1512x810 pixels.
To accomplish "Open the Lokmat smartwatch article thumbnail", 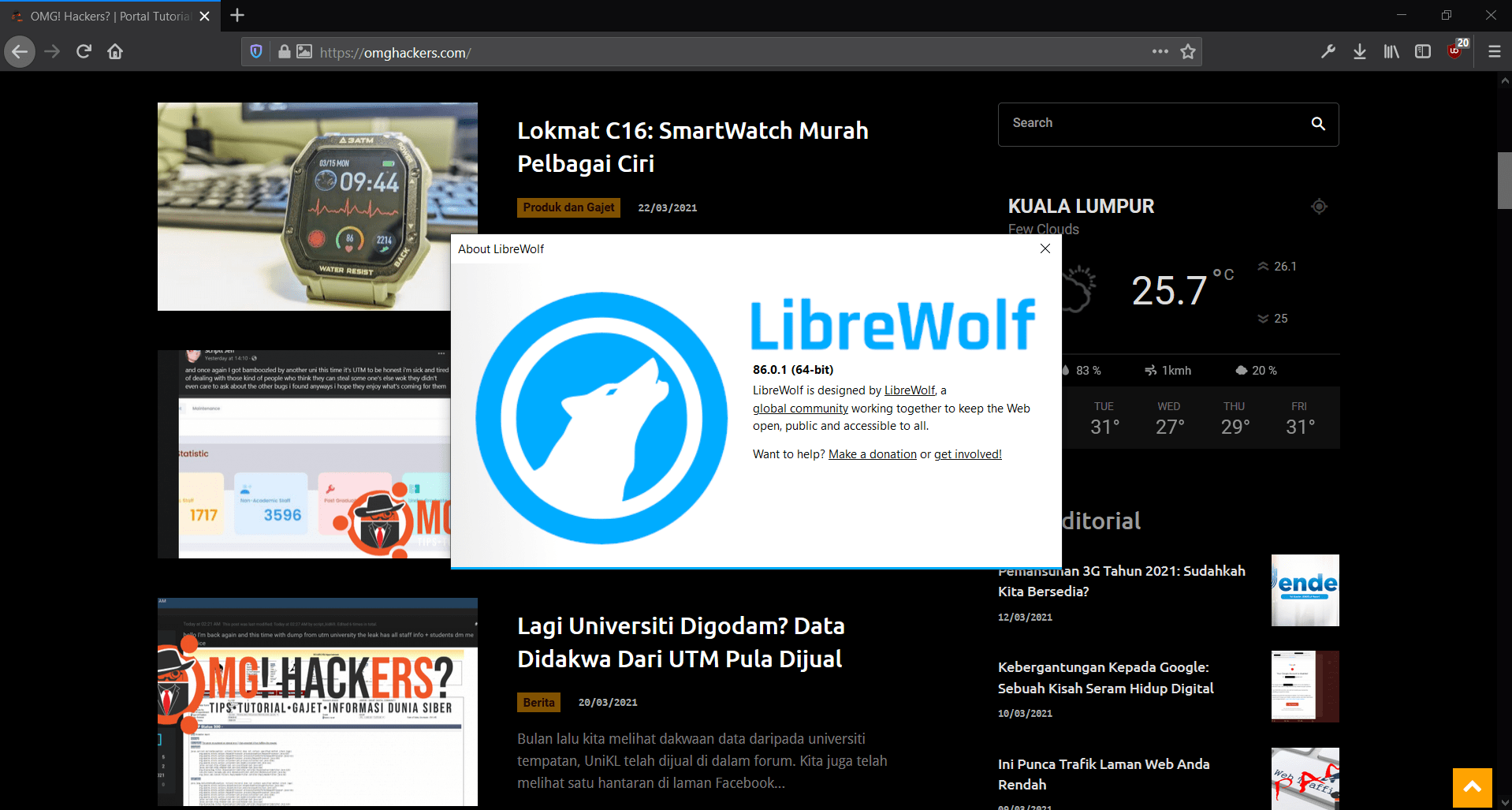I will (318, 207).
